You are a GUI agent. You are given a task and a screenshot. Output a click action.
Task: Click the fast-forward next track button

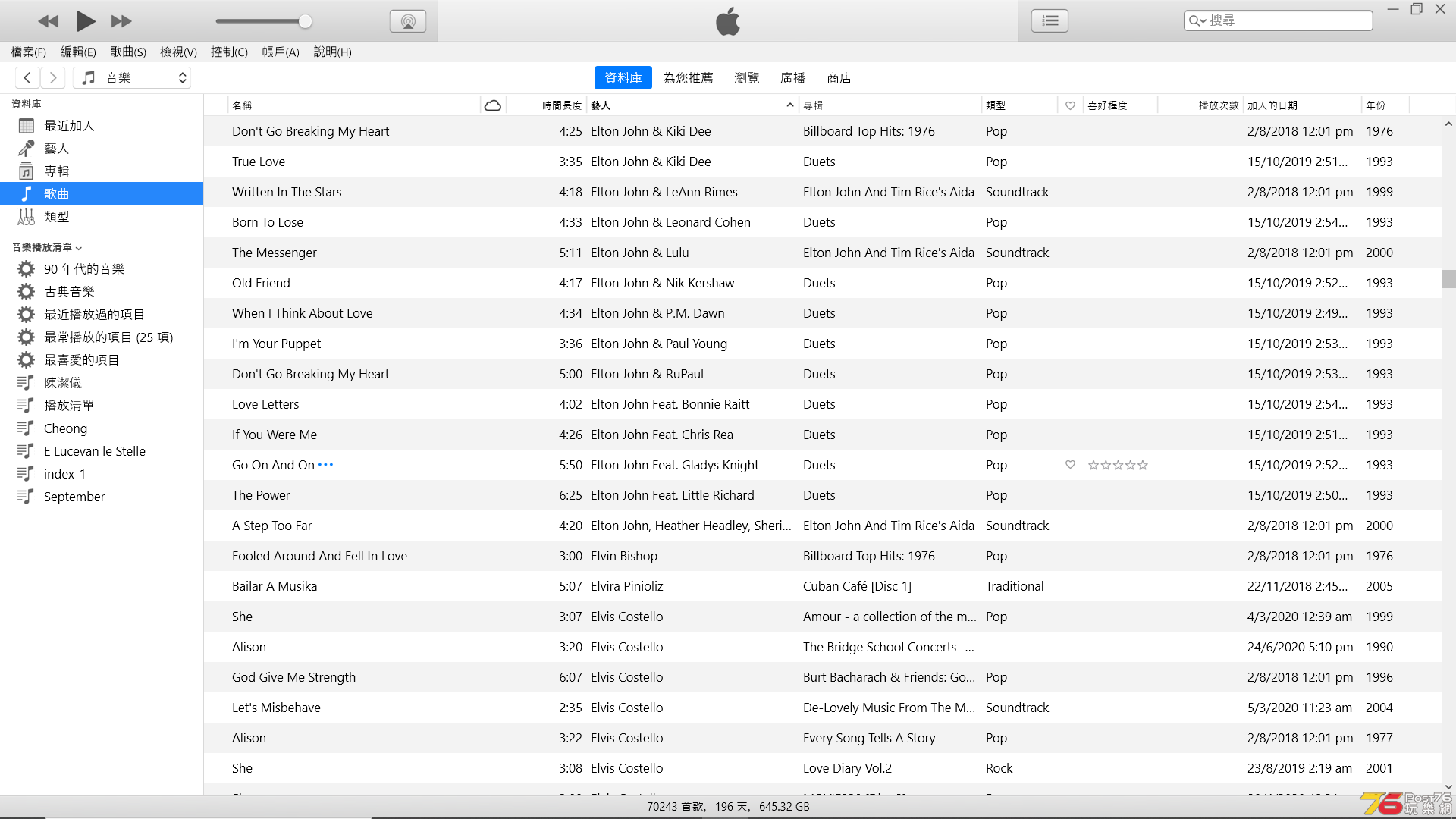point(121,21)
